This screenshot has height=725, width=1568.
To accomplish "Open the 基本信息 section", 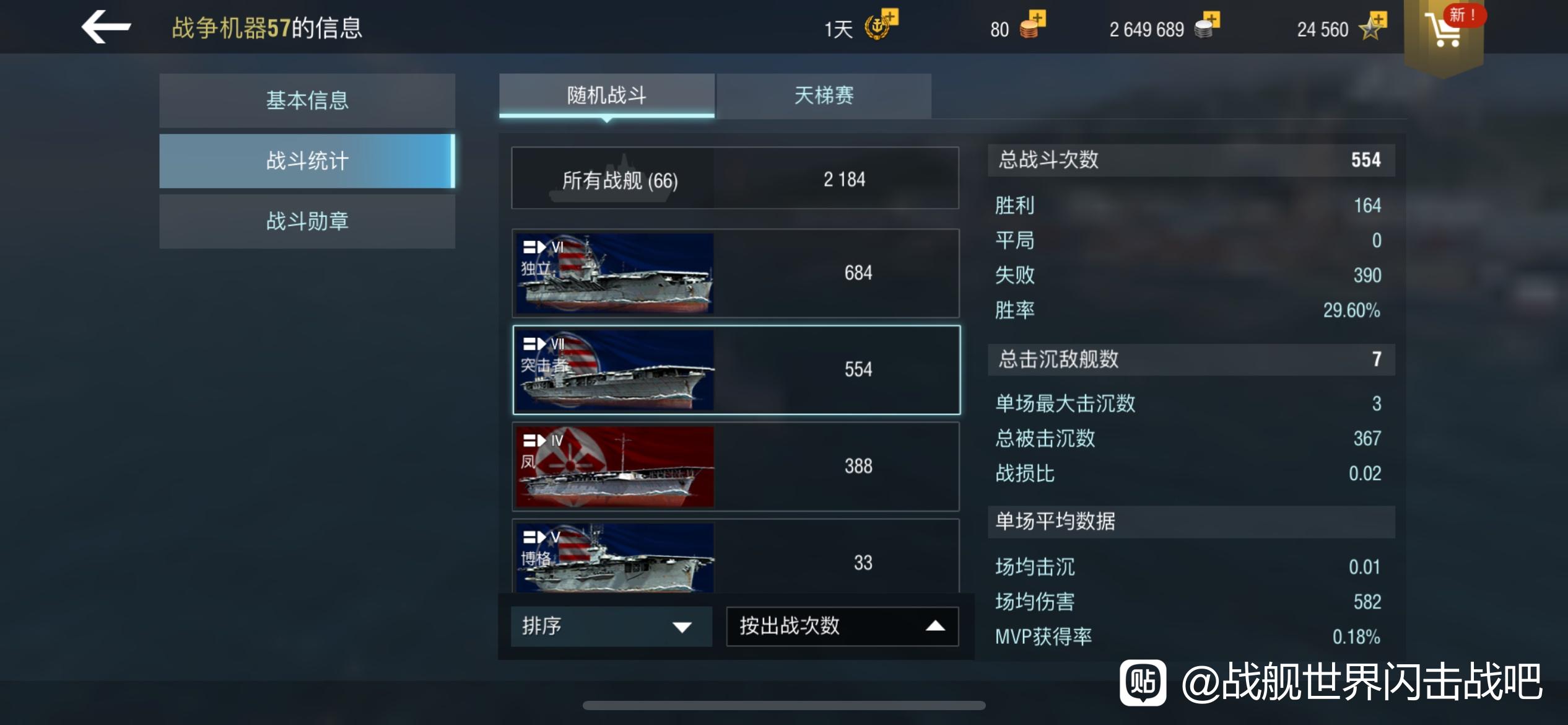I will (x=307, y=100).
